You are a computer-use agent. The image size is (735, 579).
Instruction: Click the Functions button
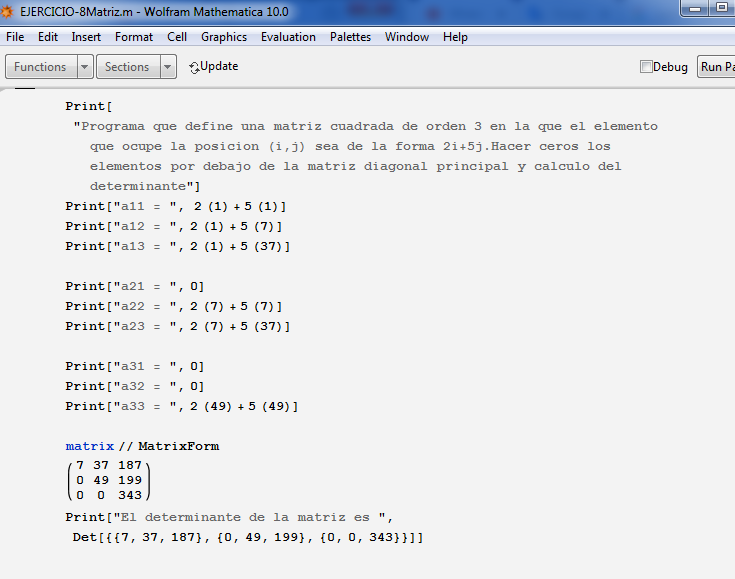click(x=41, y=67)
